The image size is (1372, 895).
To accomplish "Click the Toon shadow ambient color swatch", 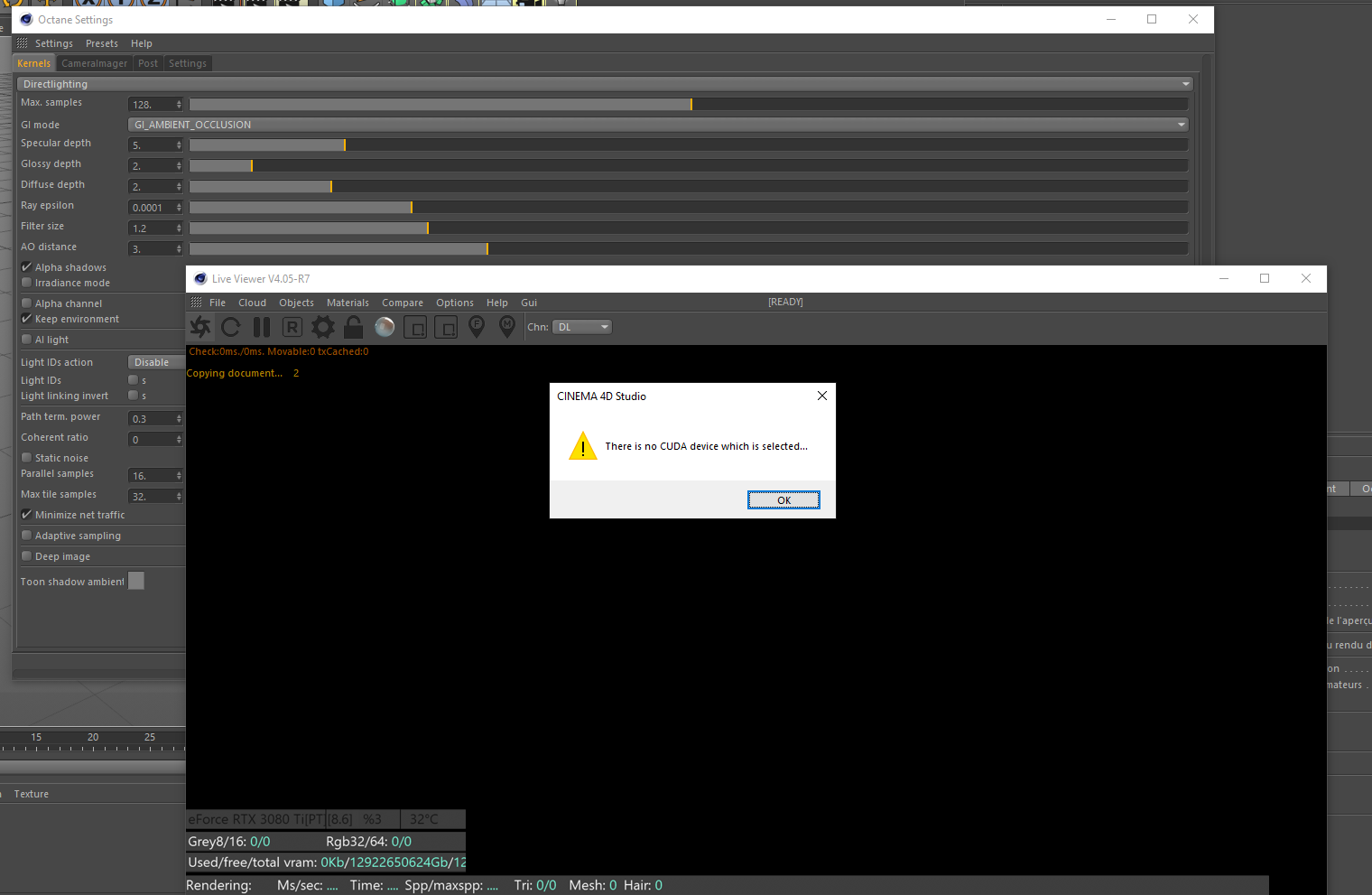I will [136, 581].
